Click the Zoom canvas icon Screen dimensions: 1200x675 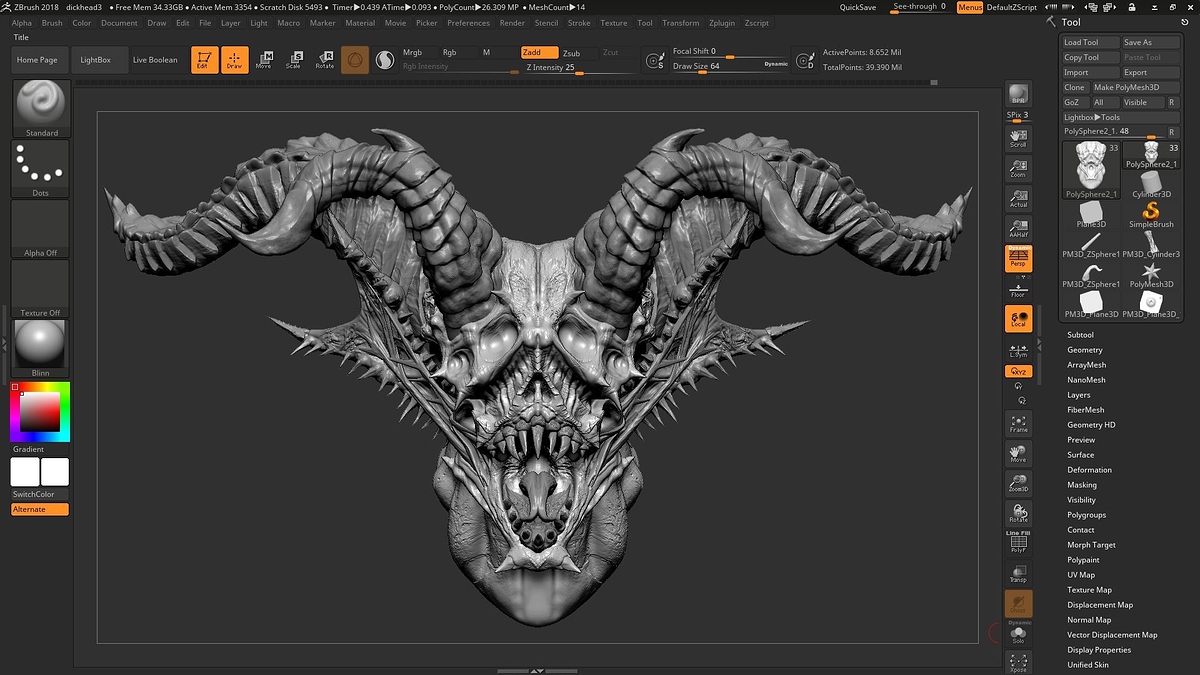click(1018, 168)
